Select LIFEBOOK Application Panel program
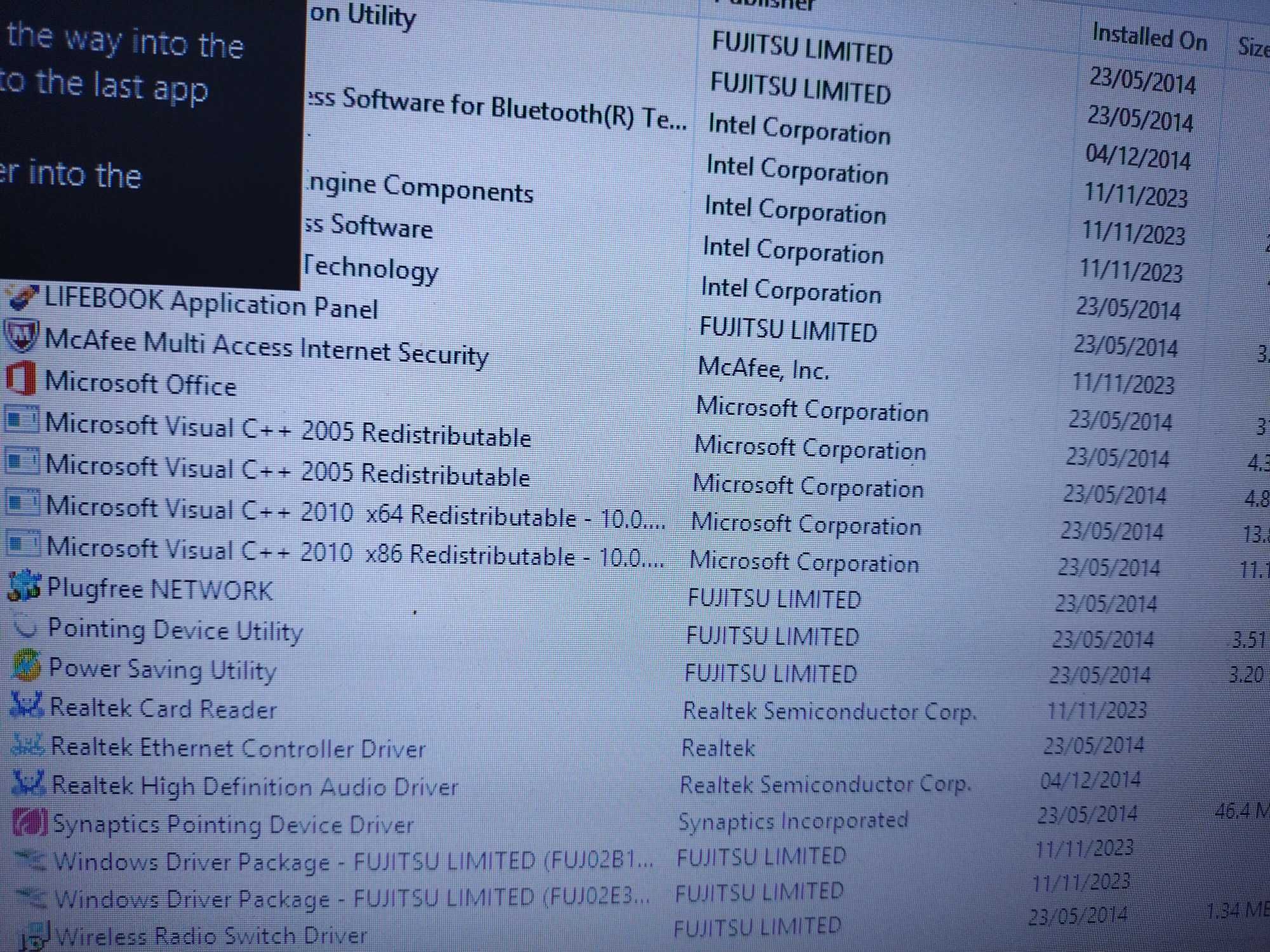1270x952 pixels. [211, 303]
